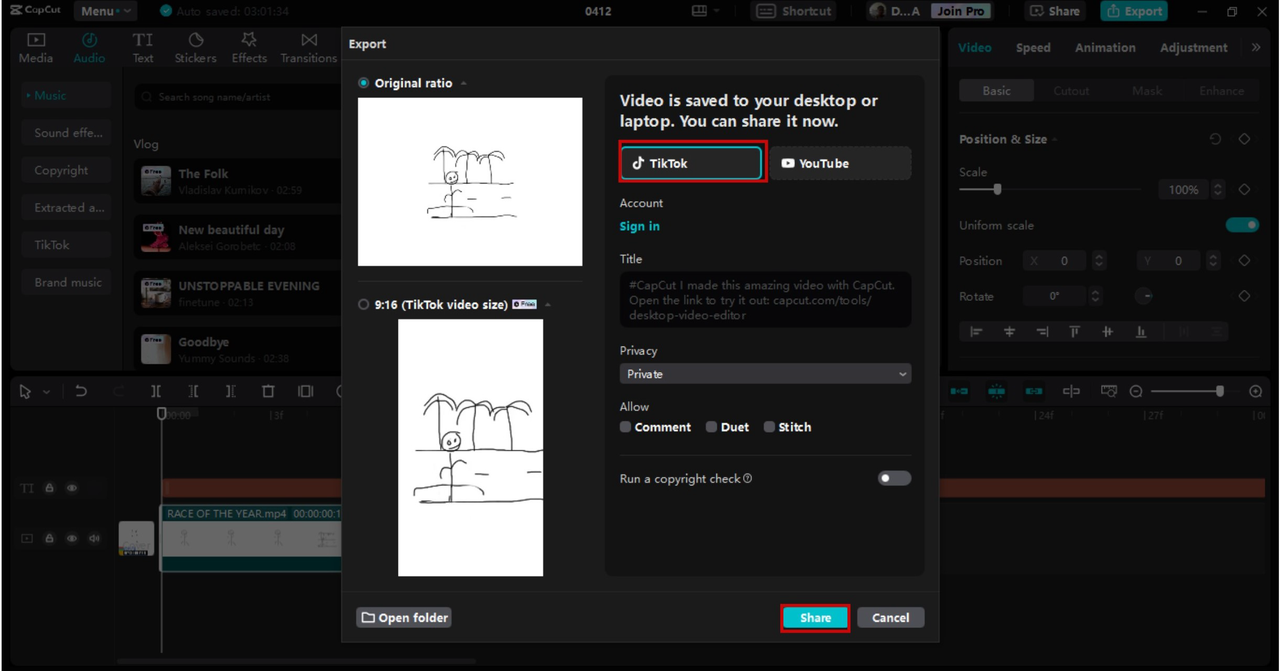Viewport: 1280px width, 671px height.
Task: Click the 9:16 vertical video preview
Action: (x=470, y=448)
